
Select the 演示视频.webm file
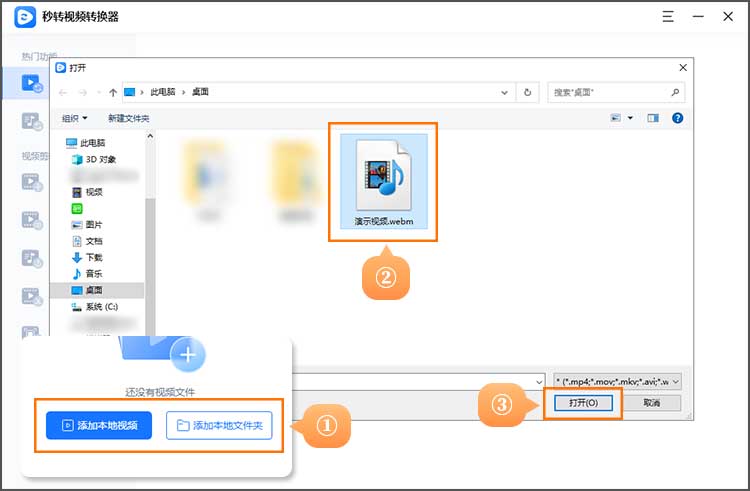pos(384,182)
